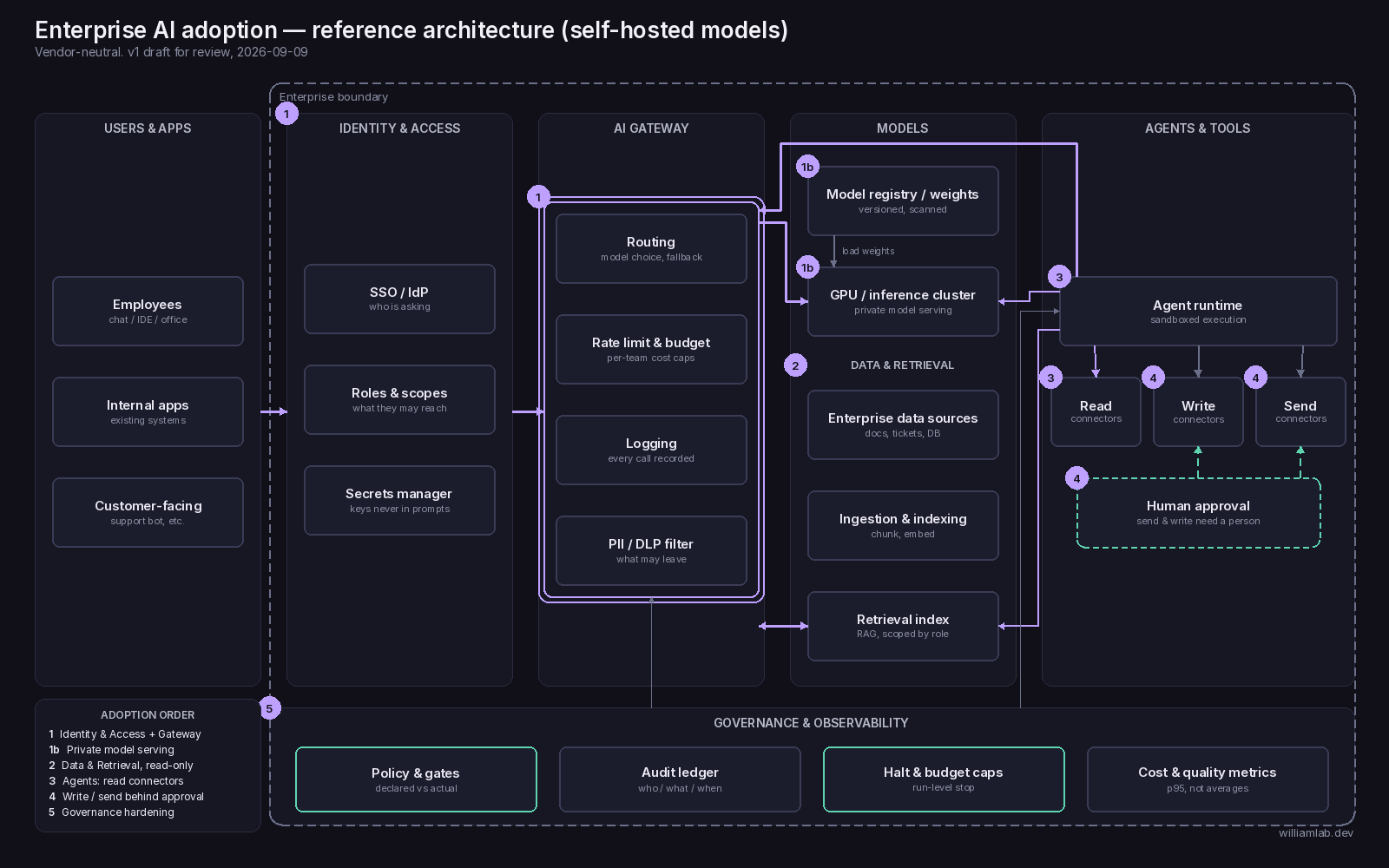Click the MODELS column header

coord(903,128)
